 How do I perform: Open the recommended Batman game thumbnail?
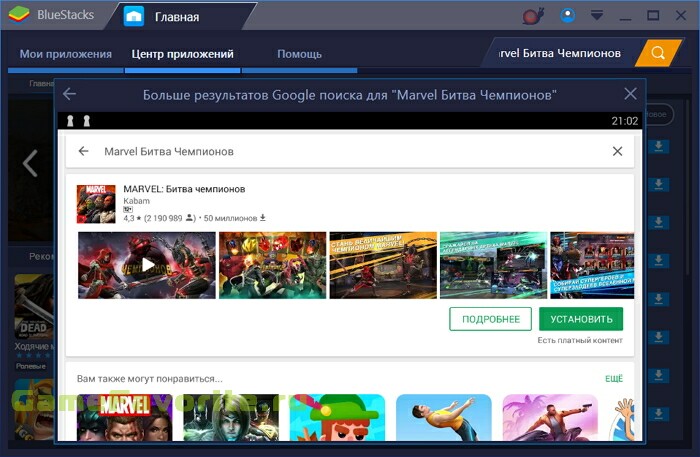point(231,417)
